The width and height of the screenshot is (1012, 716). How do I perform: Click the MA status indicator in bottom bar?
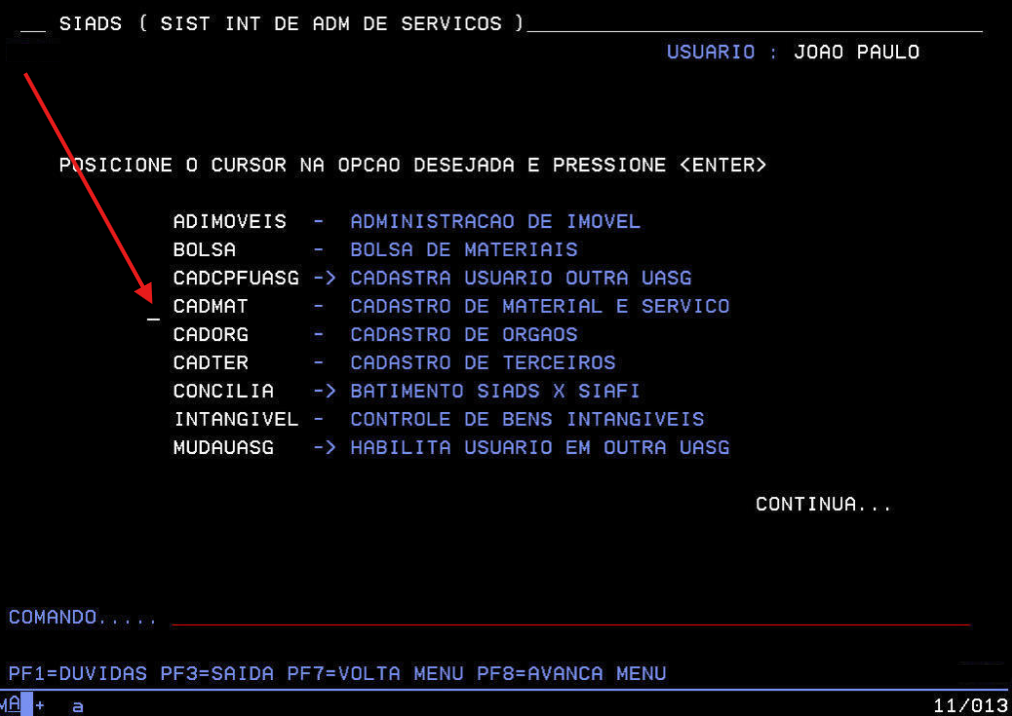(x=12, y=705)
